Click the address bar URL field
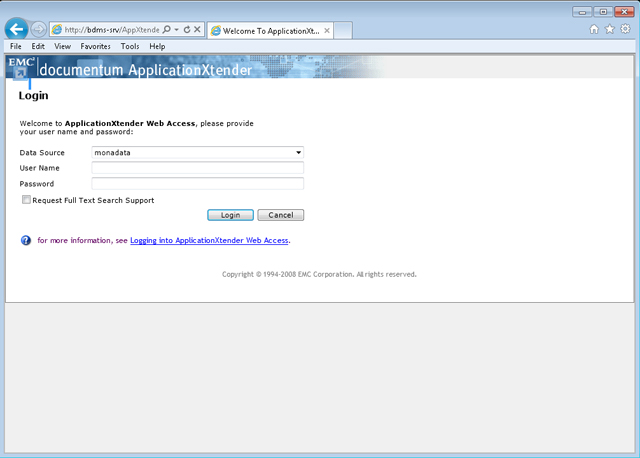 tap(112, 30)
